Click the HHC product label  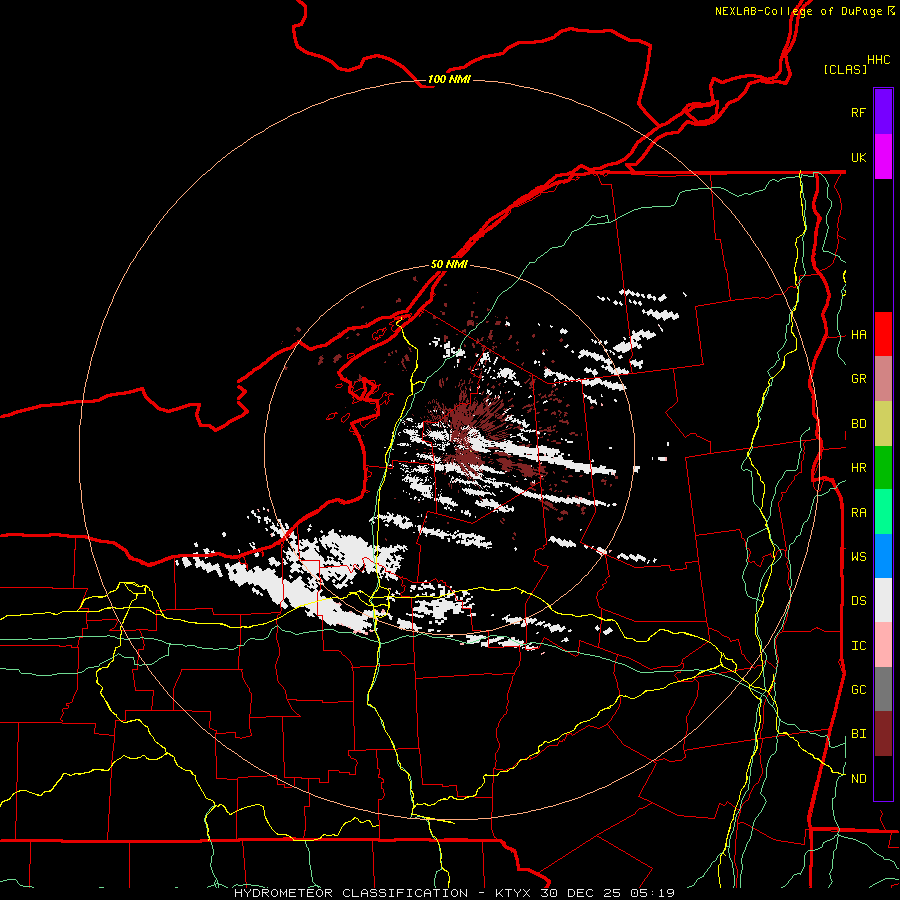click(878, 59)
